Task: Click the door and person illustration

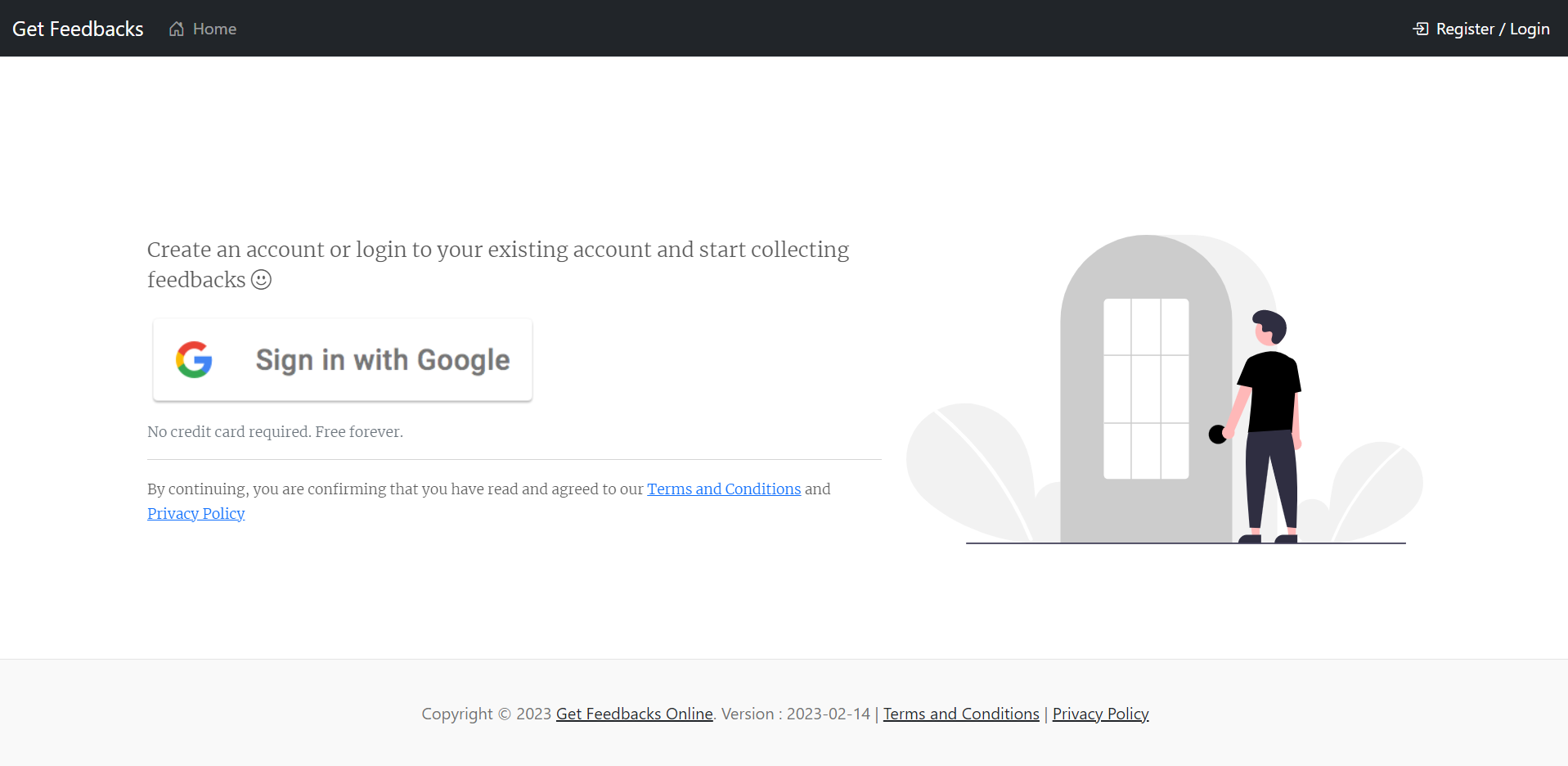Action: (x=1165, y=390)
